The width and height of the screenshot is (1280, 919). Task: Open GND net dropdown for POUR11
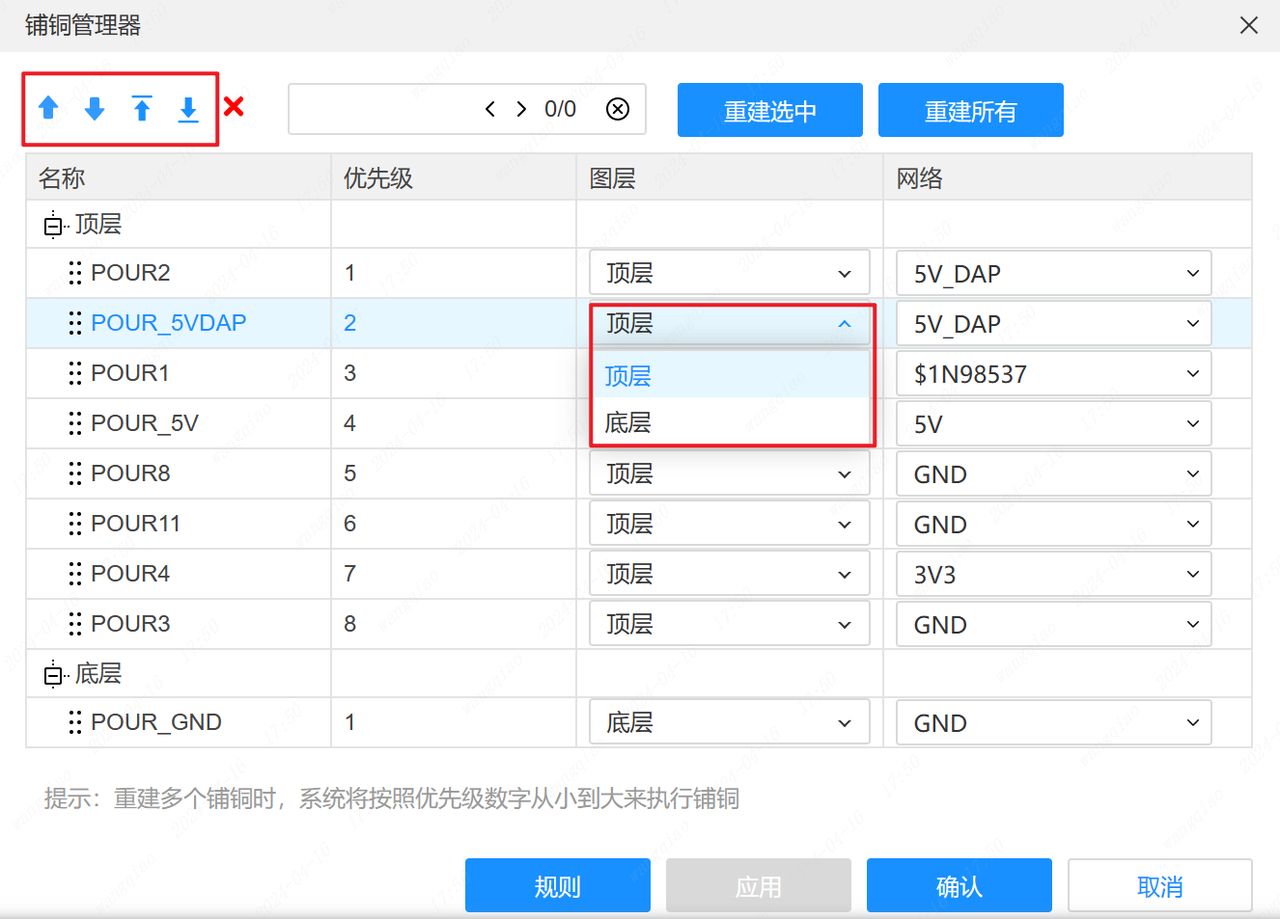pyautogui.click(x=1054, y=523)
